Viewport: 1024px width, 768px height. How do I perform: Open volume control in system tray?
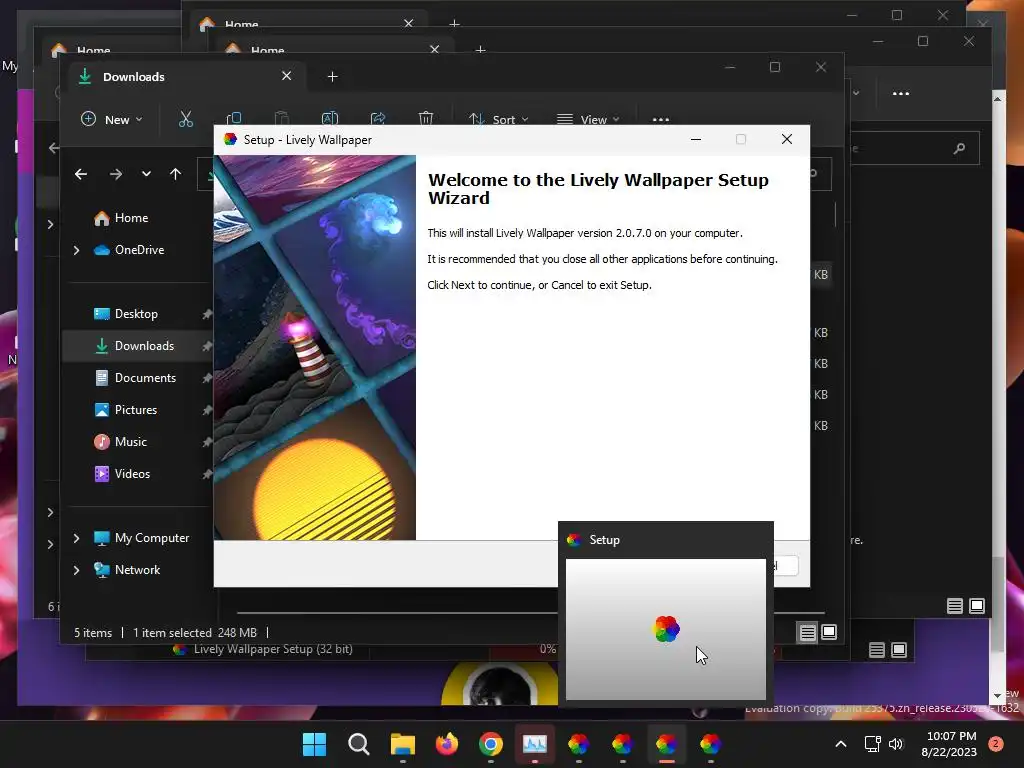pos(896,744)
